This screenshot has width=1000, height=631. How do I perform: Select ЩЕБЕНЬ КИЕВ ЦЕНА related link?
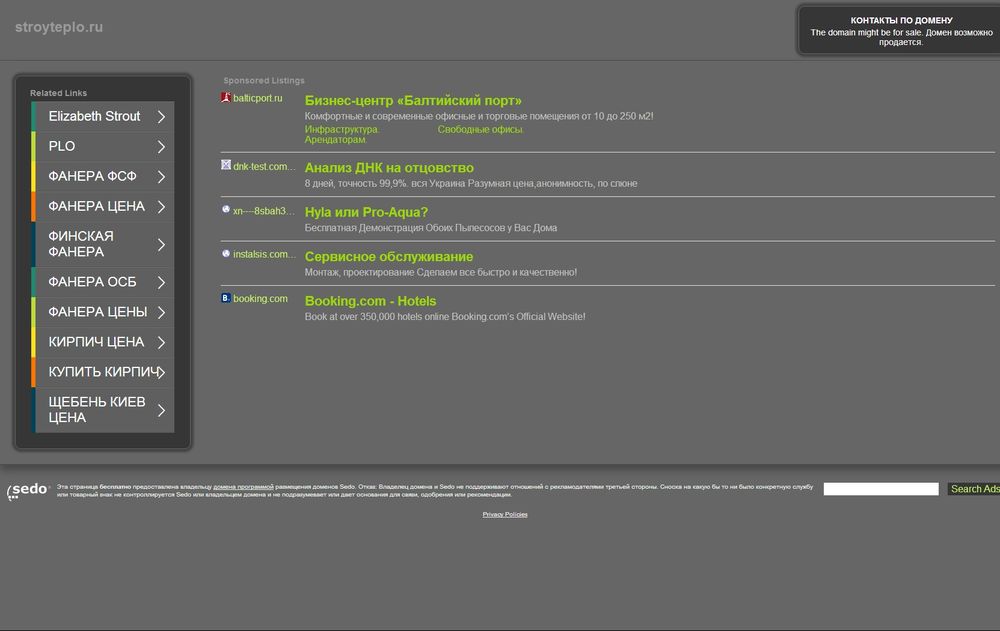103,410
